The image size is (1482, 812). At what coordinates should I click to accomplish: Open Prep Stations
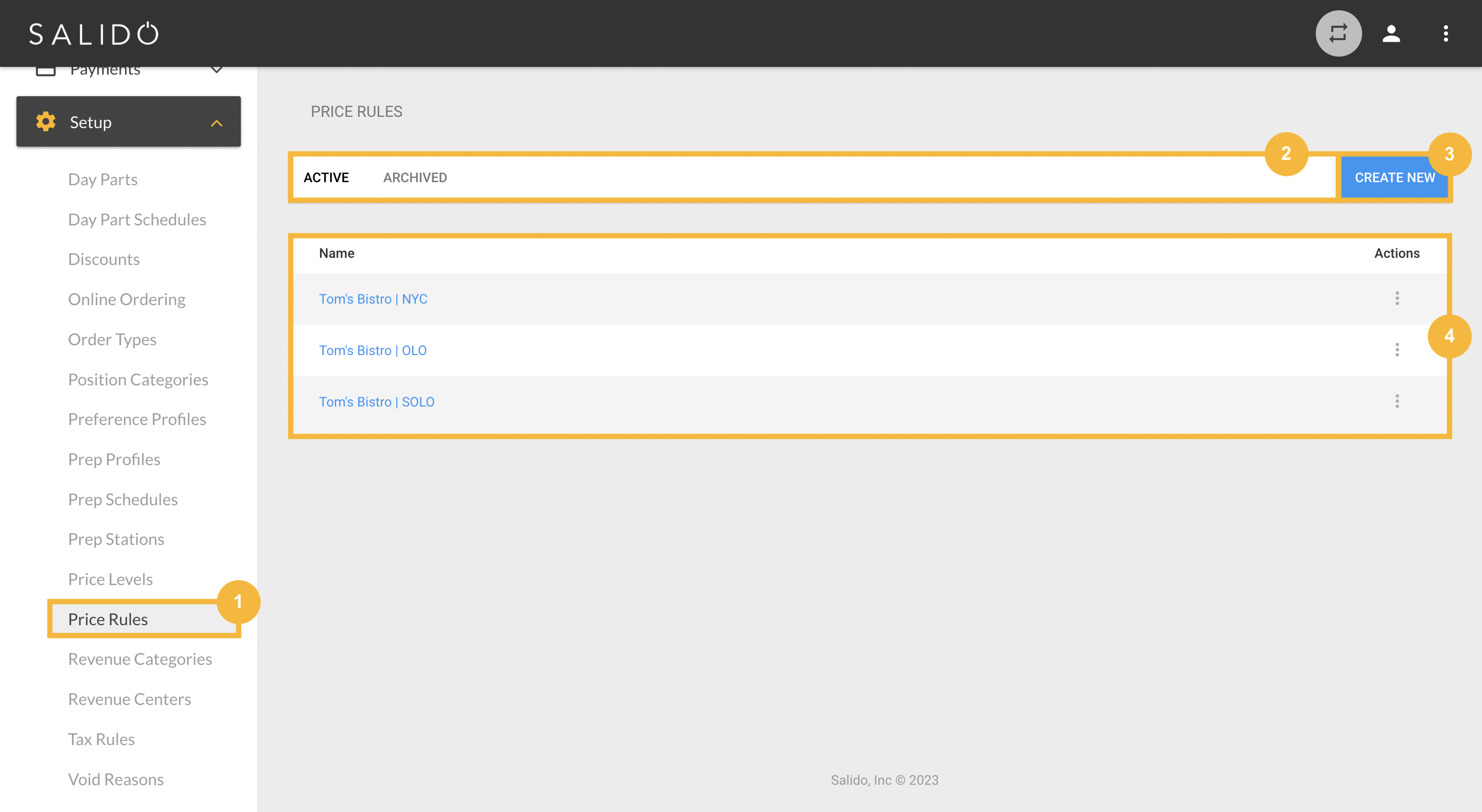116,539
